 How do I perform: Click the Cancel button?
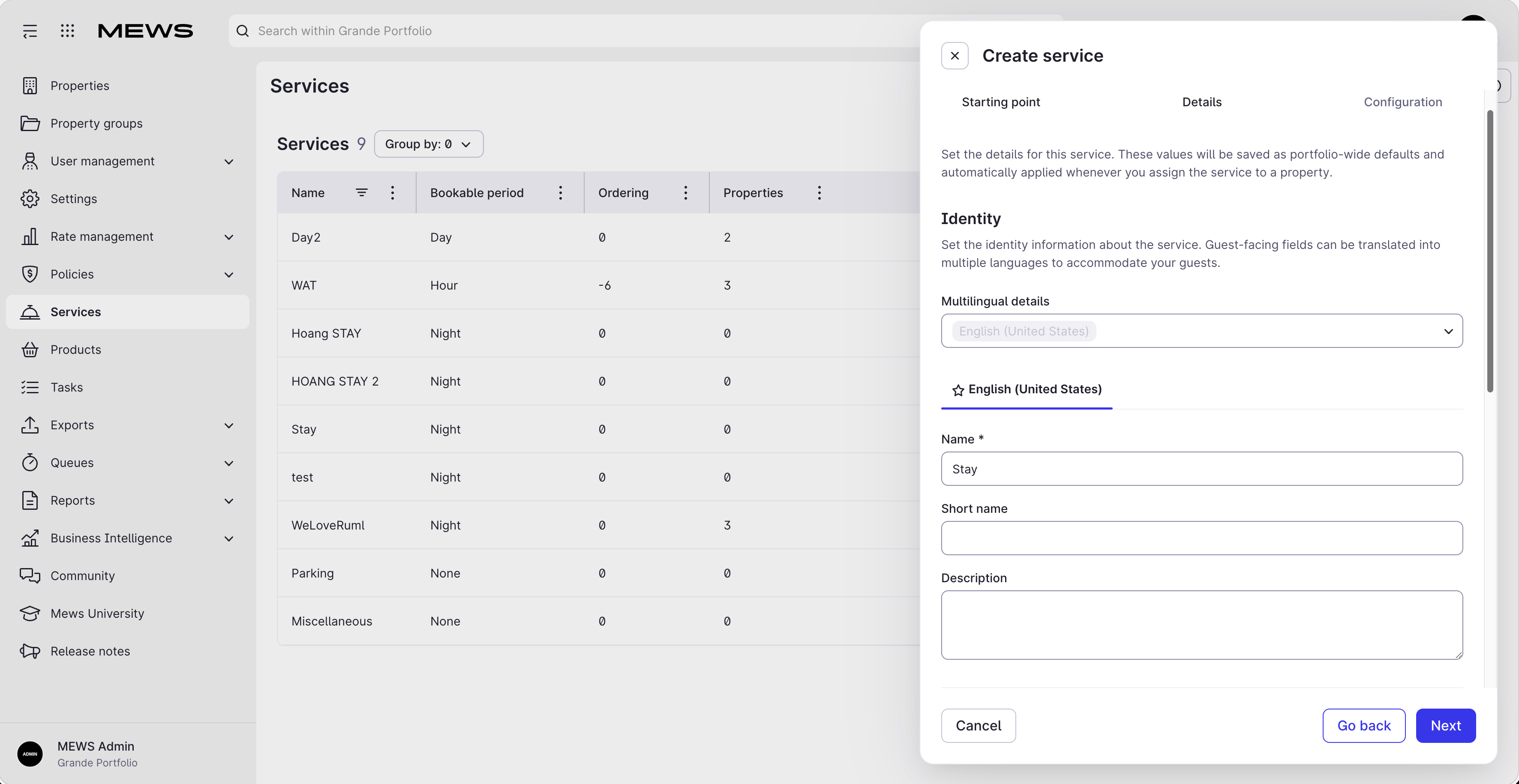click(x=978, y=726)
